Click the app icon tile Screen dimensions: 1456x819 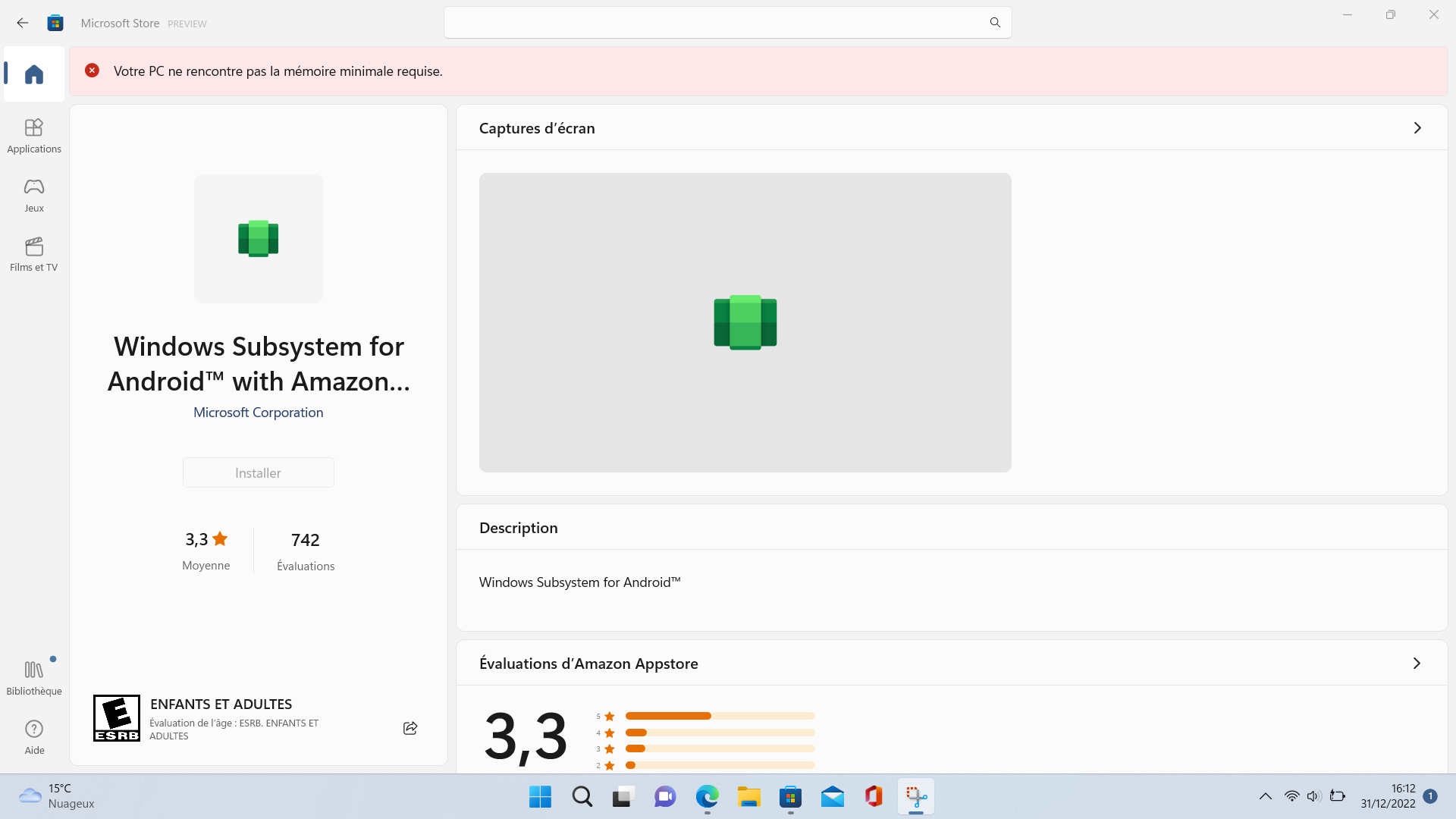259,239
